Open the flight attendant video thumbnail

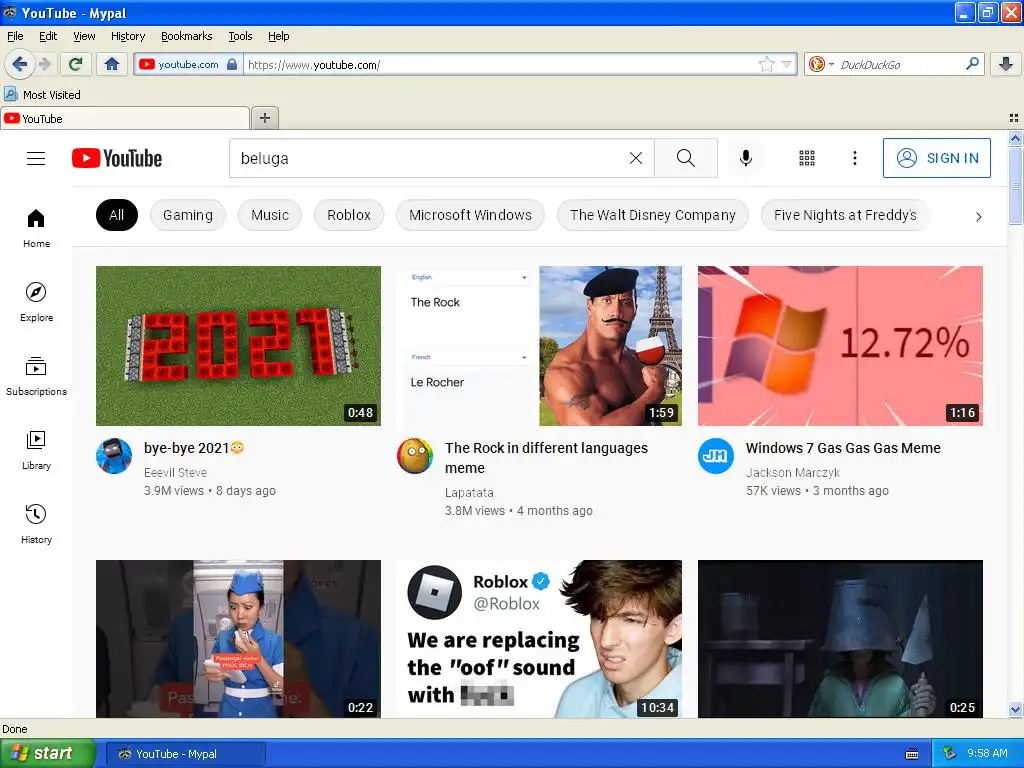click(x=238, y=639)
